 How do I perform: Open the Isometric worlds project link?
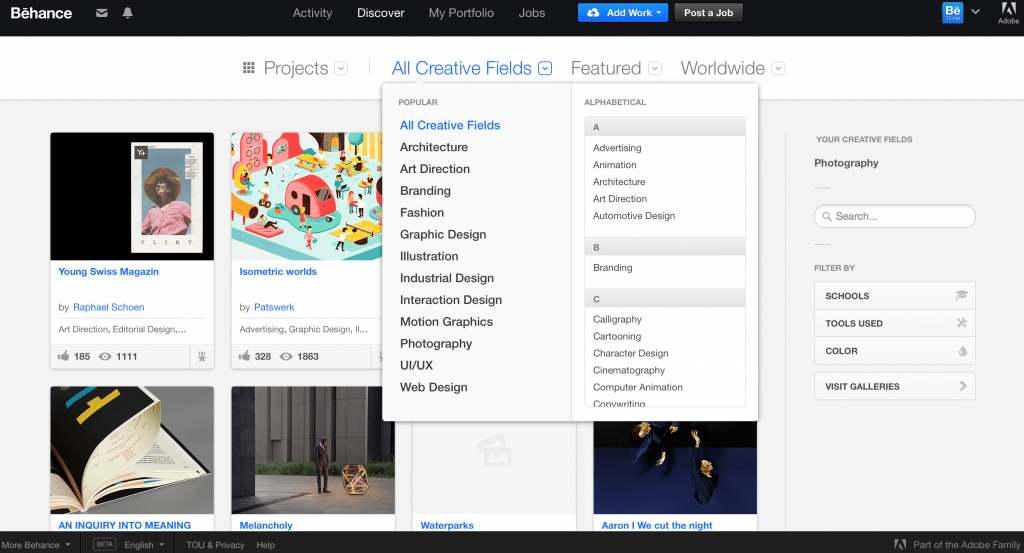click(278, 272)
